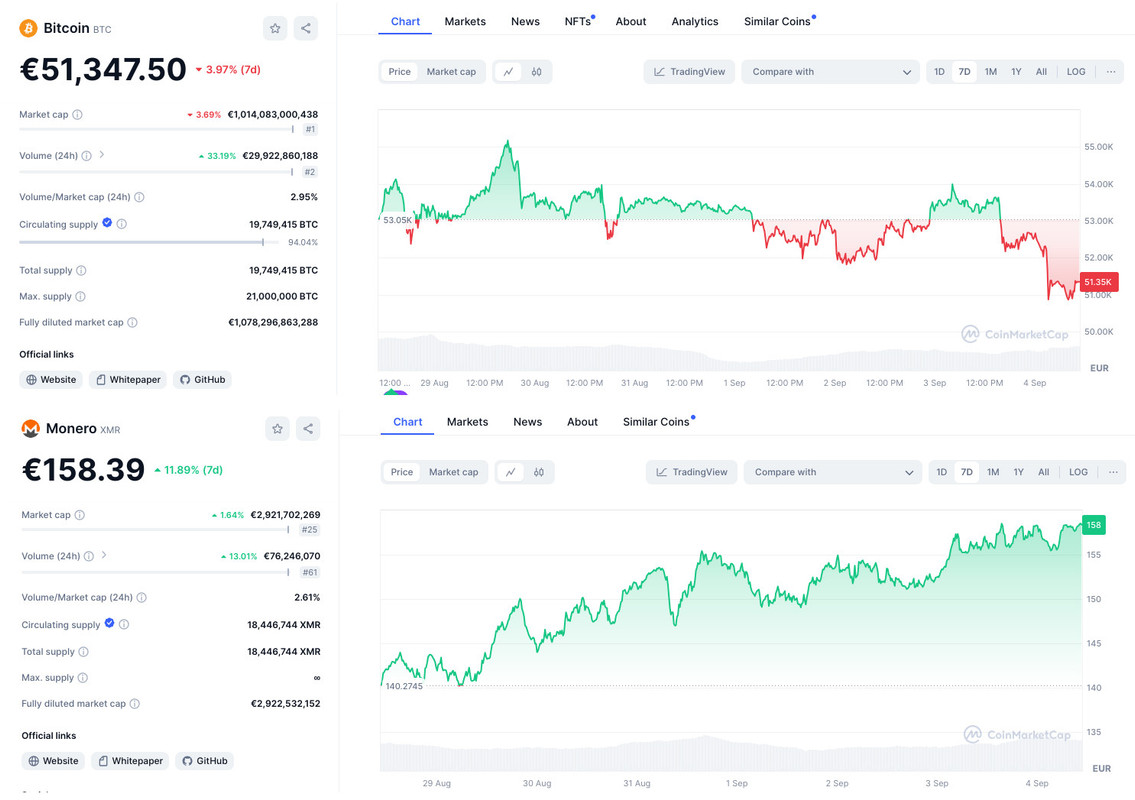
Task: Click the Monero verified supply checkmark badge
Action: pyautogui.click(x=109, y=623)
